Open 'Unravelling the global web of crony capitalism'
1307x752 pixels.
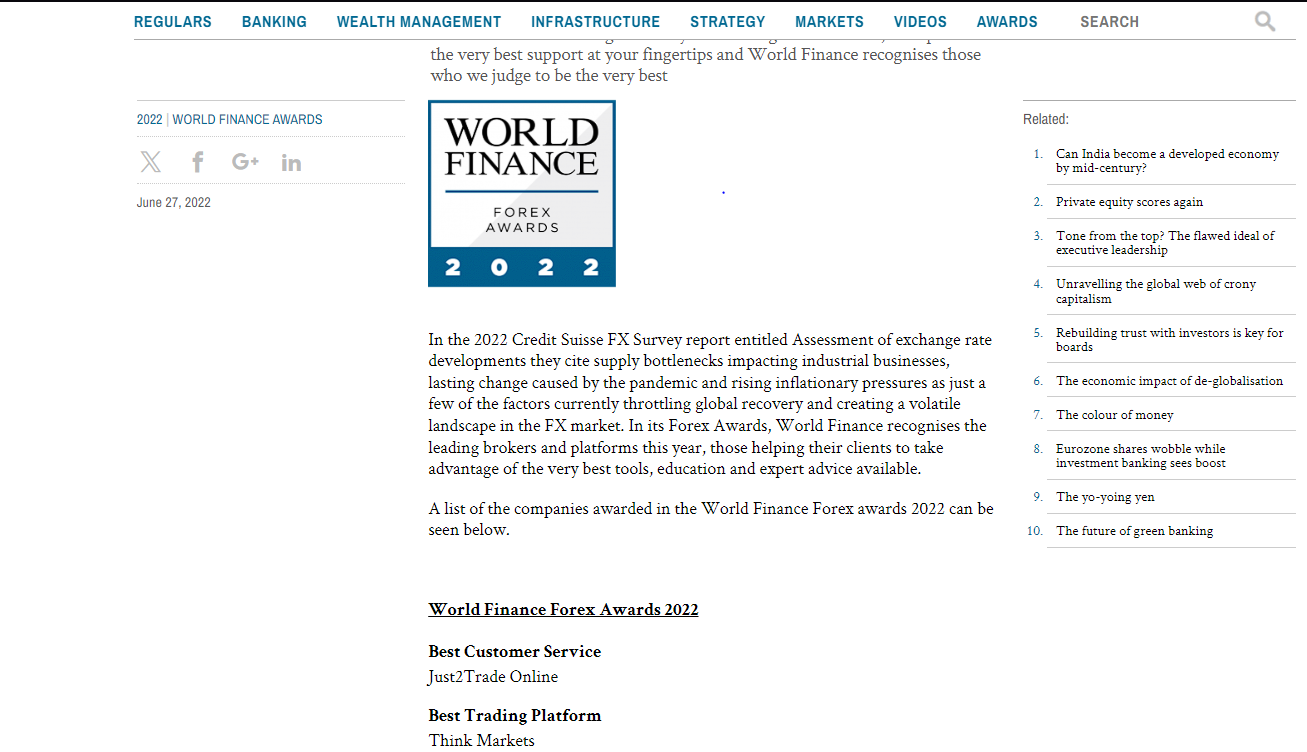click(1156, 291)
